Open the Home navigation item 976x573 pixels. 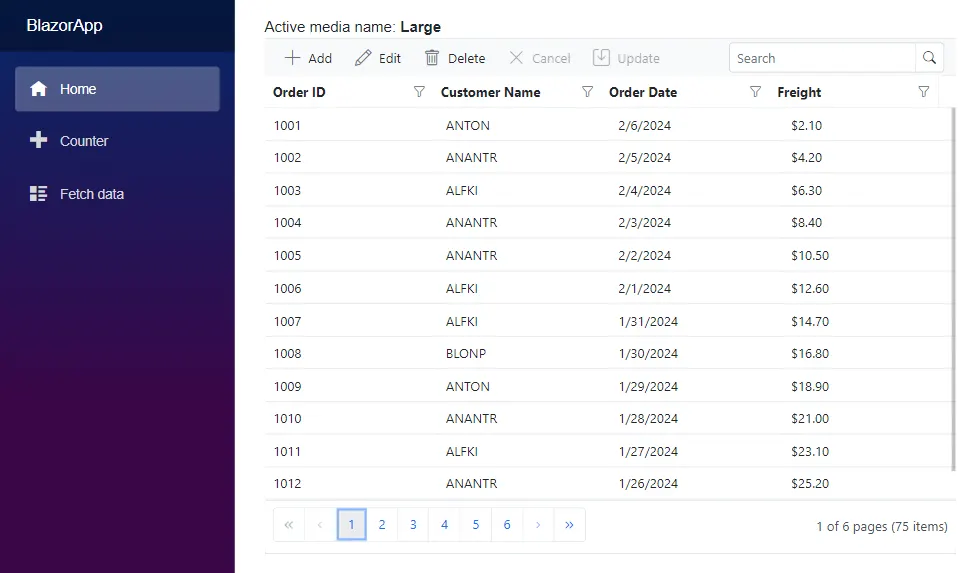tap(117, 89)
